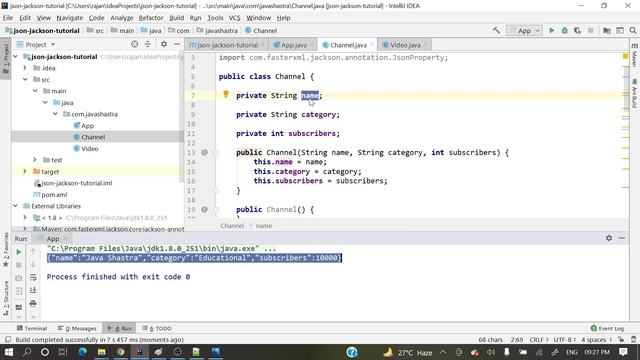
Task: Collapse com.javashastra package
Action: 55,114
